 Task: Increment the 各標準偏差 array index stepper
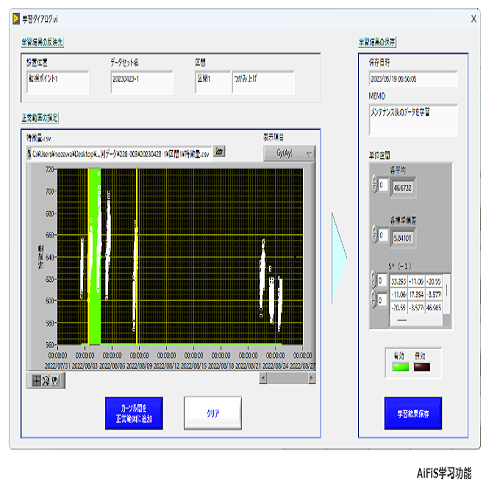374,231
